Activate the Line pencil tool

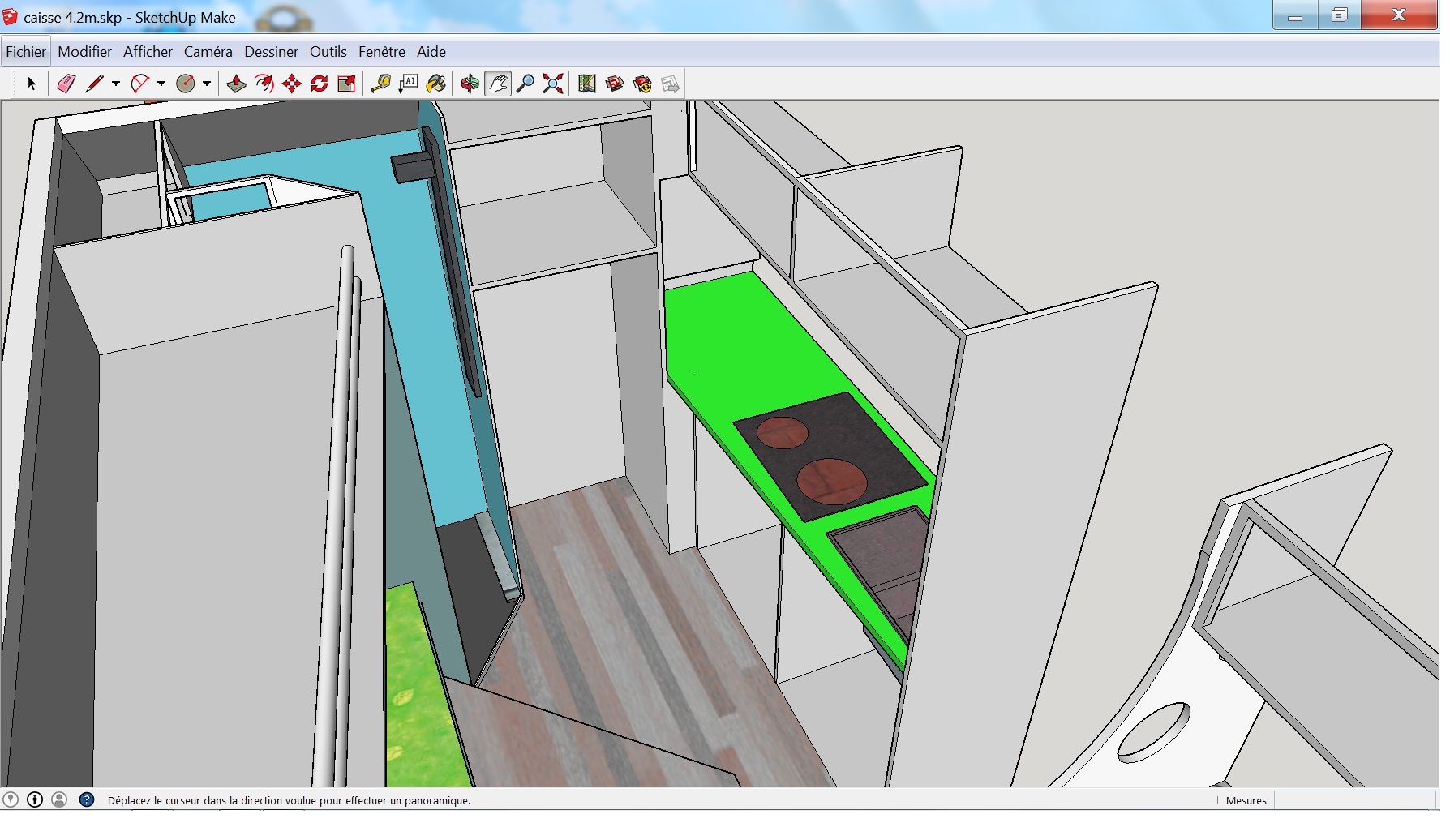[x=94, y=84]
